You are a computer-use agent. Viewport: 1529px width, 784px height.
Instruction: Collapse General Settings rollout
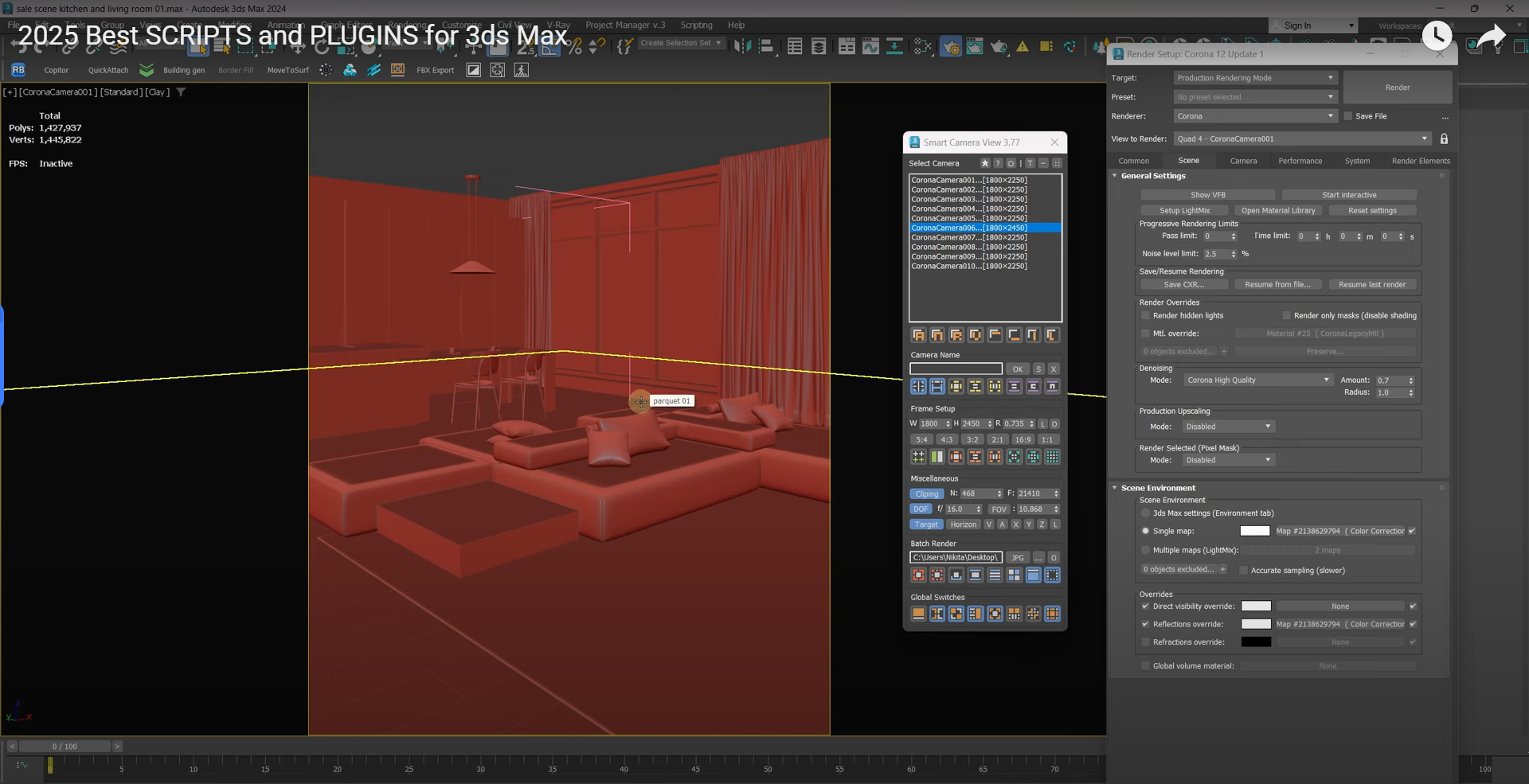tap(1152, 176)
